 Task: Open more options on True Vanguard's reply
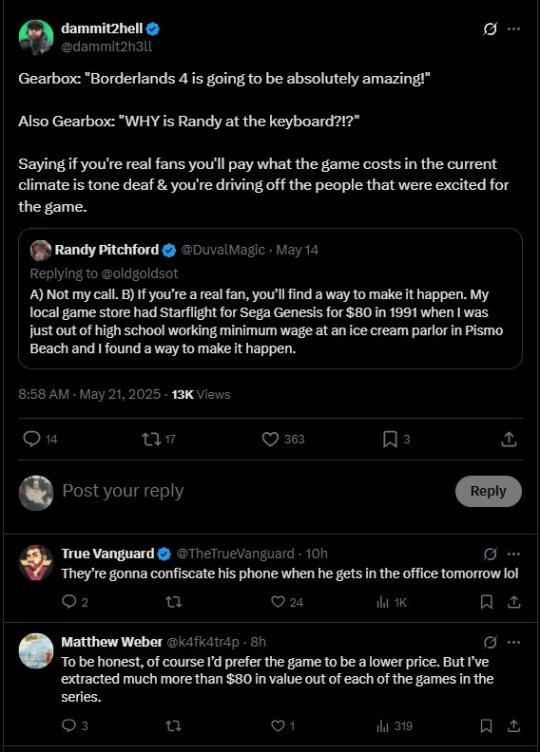[x=514, y=554]
